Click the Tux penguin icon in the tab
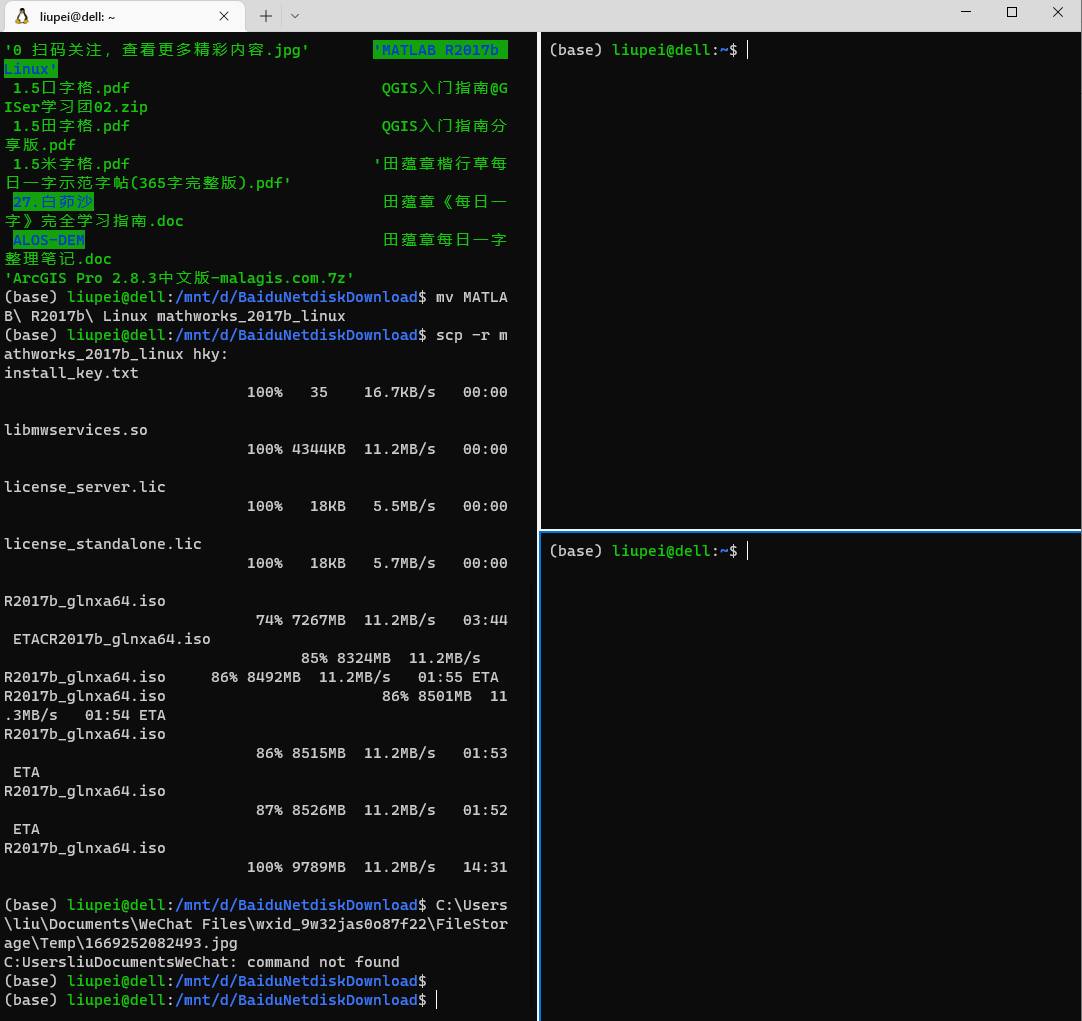The height and width of the screenshot is (1021, 1082). (x=22, y=16)
